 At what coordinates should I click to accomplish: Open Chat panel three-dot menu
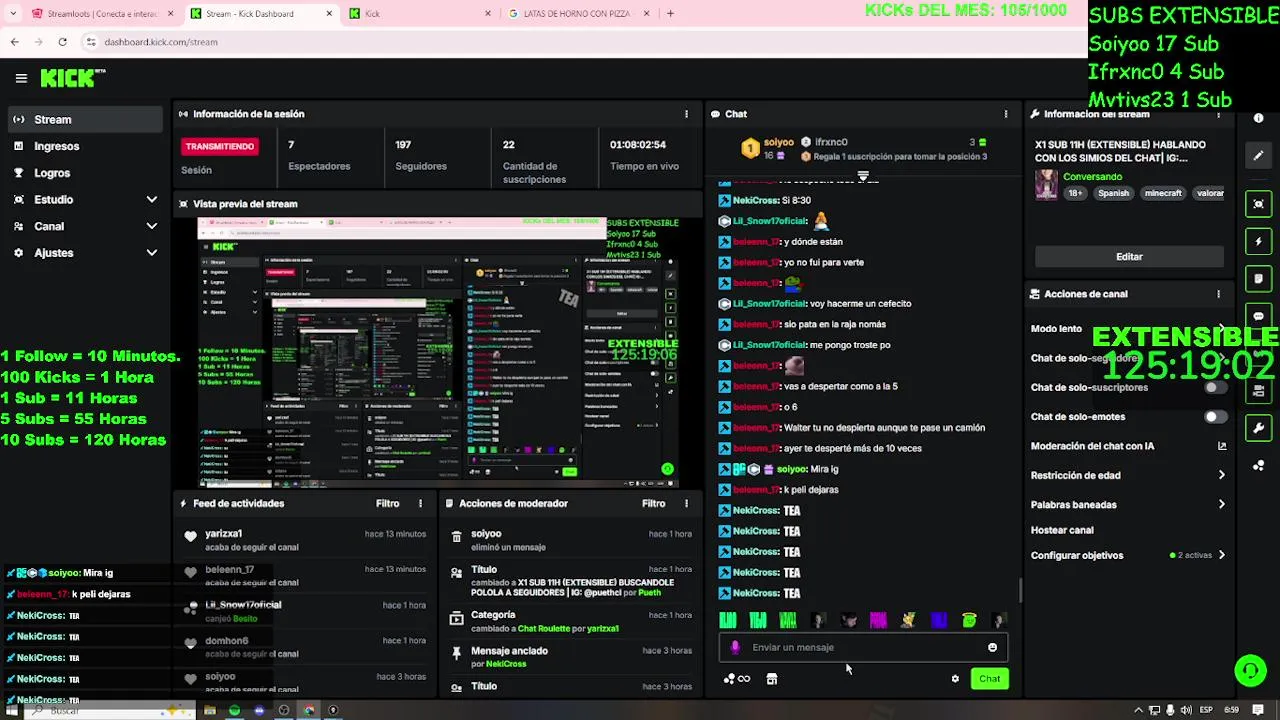(1006, 114)
